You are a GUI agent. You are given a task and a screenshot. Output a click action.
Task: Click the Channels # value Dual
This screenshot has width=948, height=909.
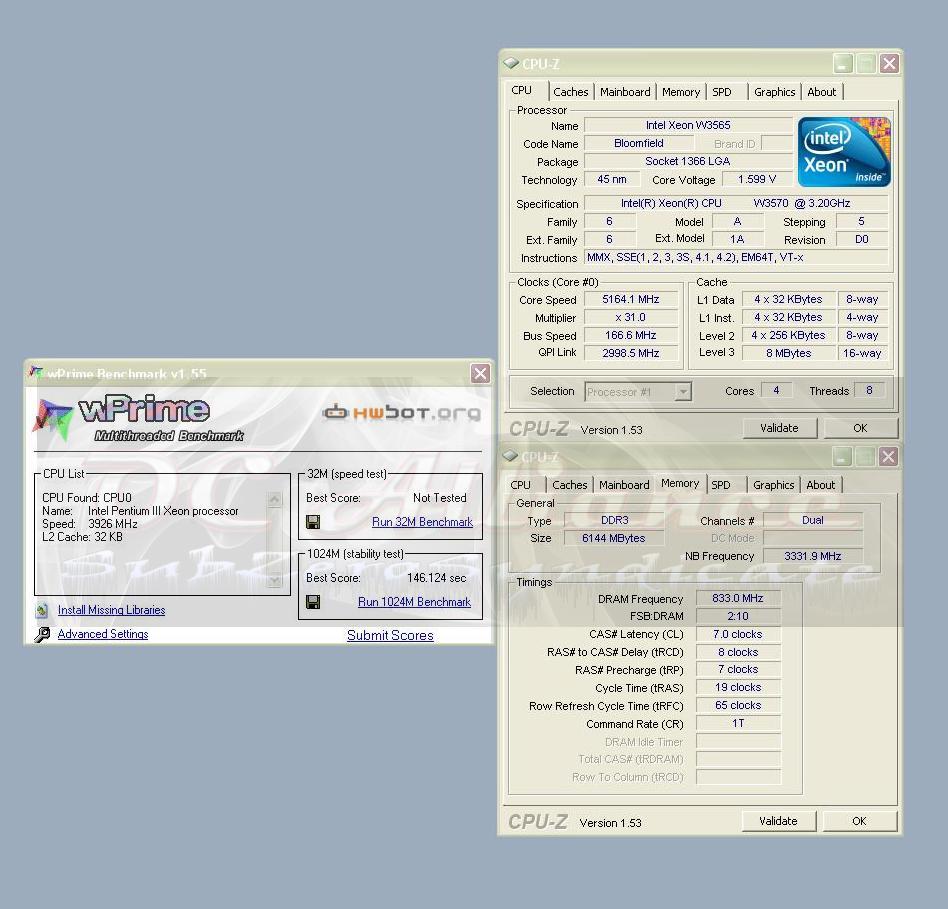813,520
